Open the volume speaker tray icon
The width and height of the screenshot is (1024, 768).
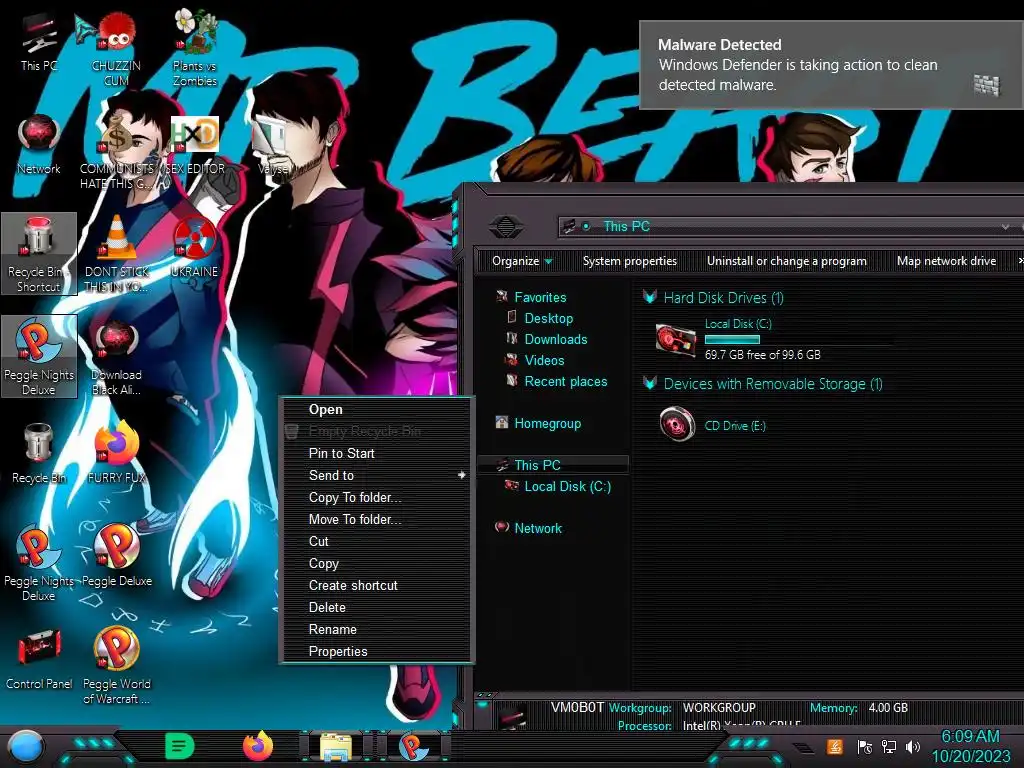(x=913, y=746)
